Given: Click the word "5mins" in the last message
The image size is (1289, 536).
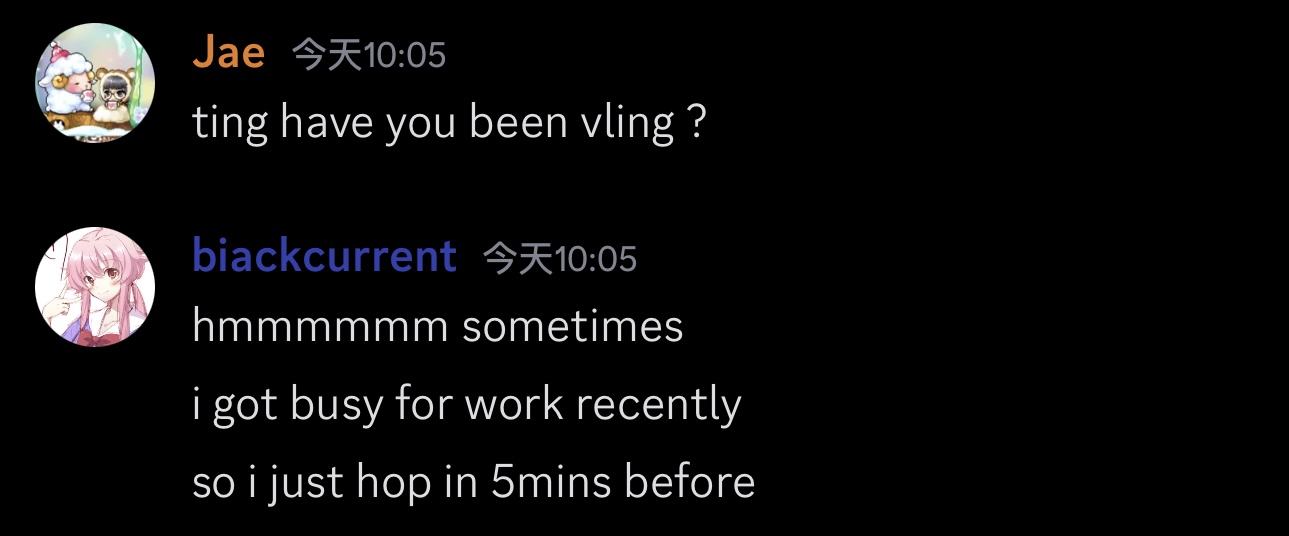Looking at the screenshot, I should 550,483.
